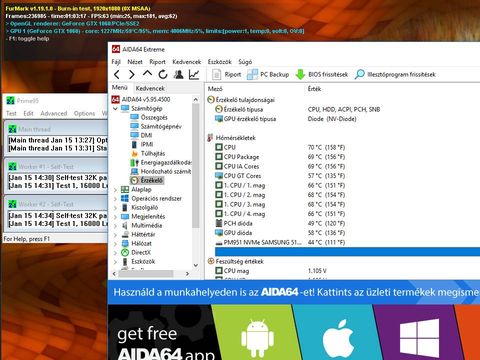Click the Érték column header
This screenshot has height=360, width=480.
[x=314, y=89]
